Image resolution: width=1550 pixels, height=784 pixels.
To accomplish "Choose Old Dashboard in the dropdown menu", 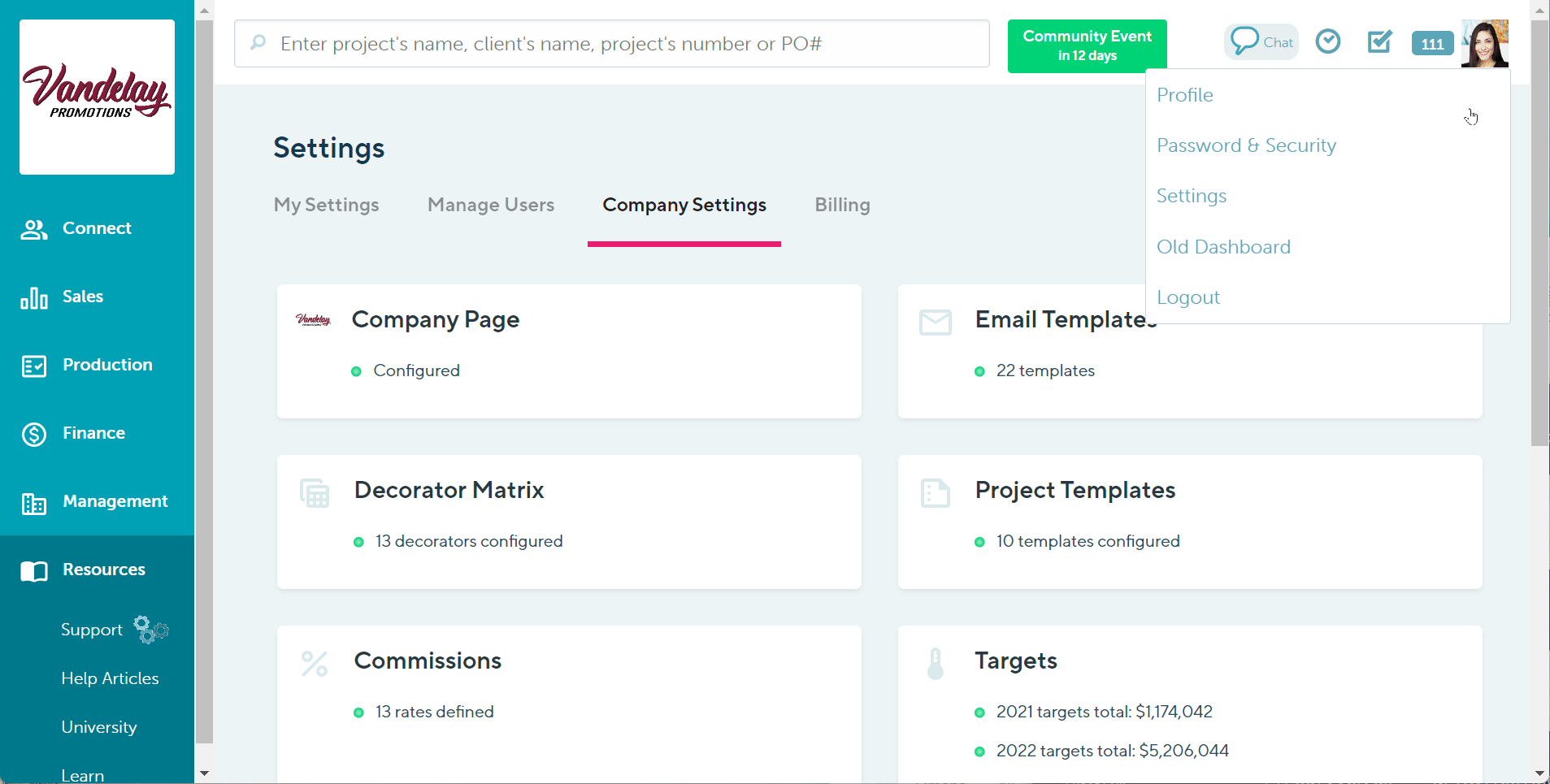I will [1223, 246].
